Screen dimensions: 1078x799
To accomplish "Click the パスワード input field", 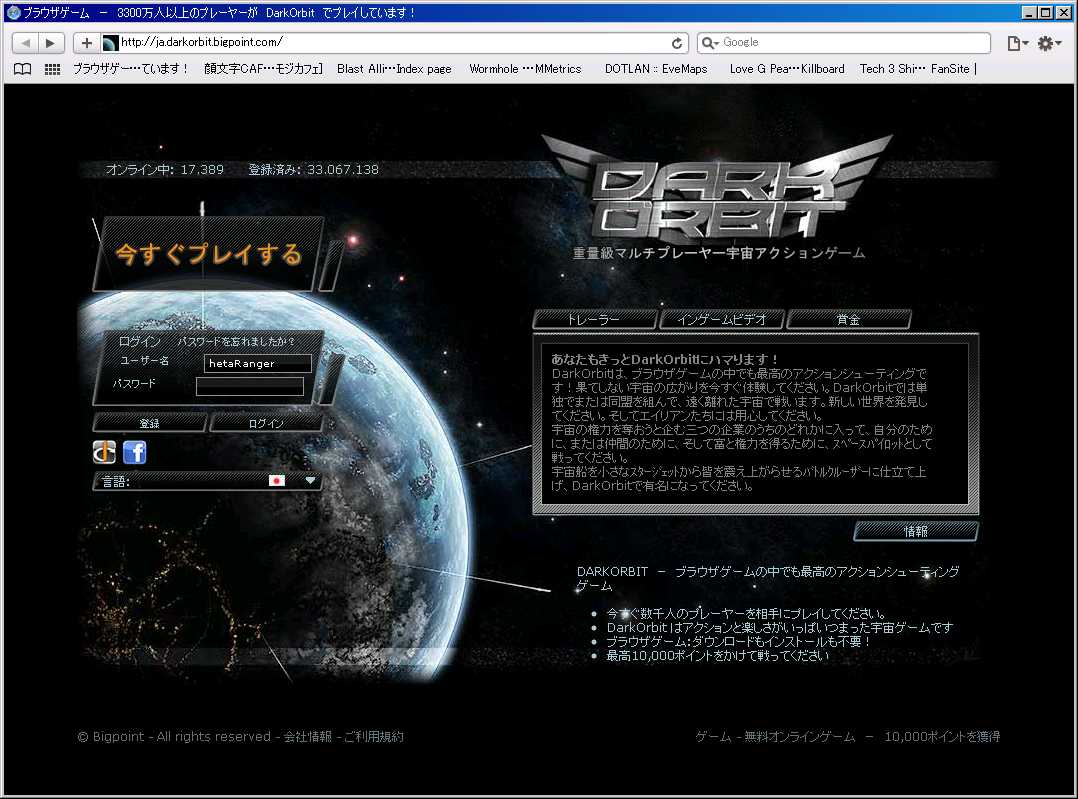I will (x=250, y=386).
